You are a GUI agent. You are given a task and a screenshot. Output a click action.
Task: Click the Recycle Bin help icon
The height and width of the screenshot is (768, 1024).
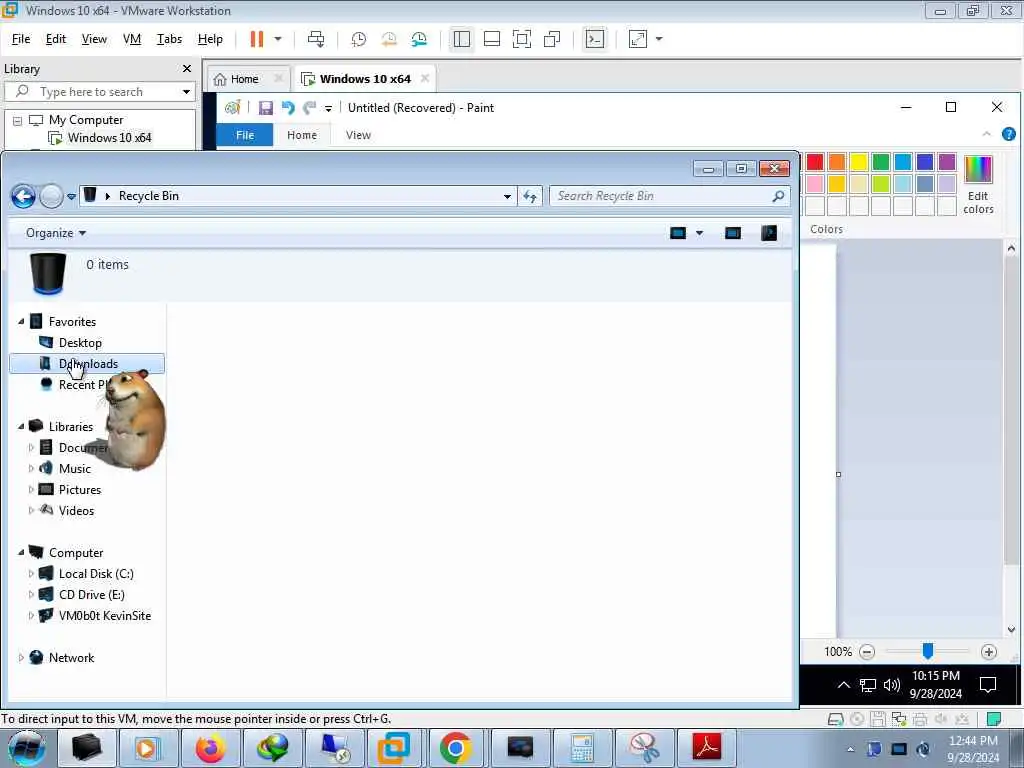click(769, 233)
